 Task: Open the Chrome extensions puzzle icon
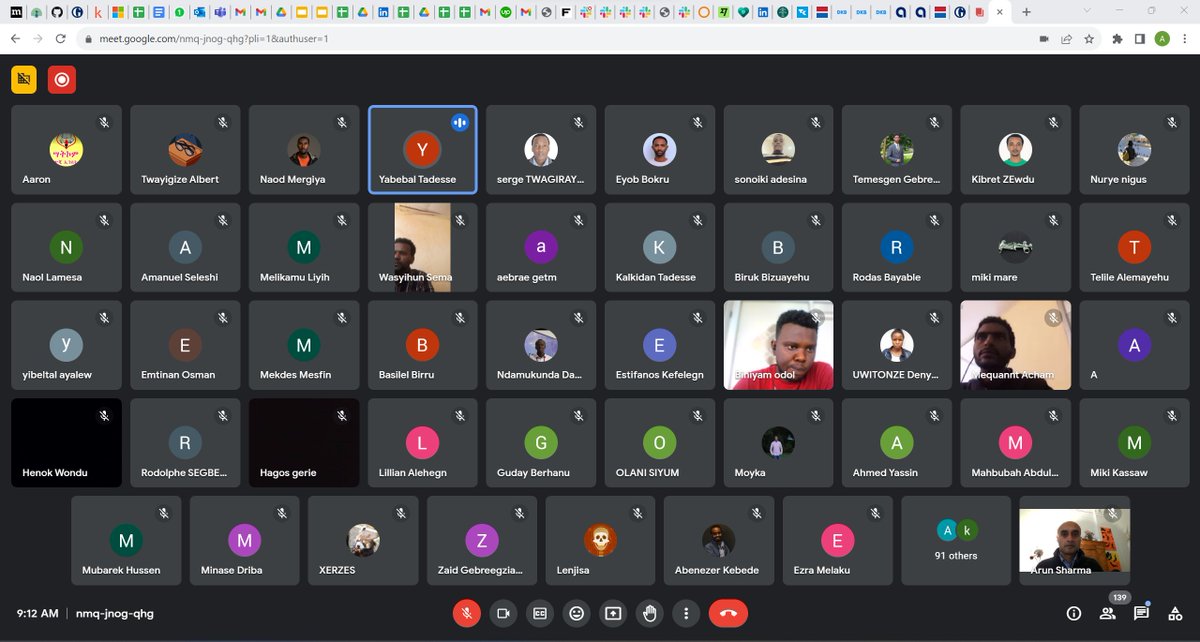pos(1117,39)
